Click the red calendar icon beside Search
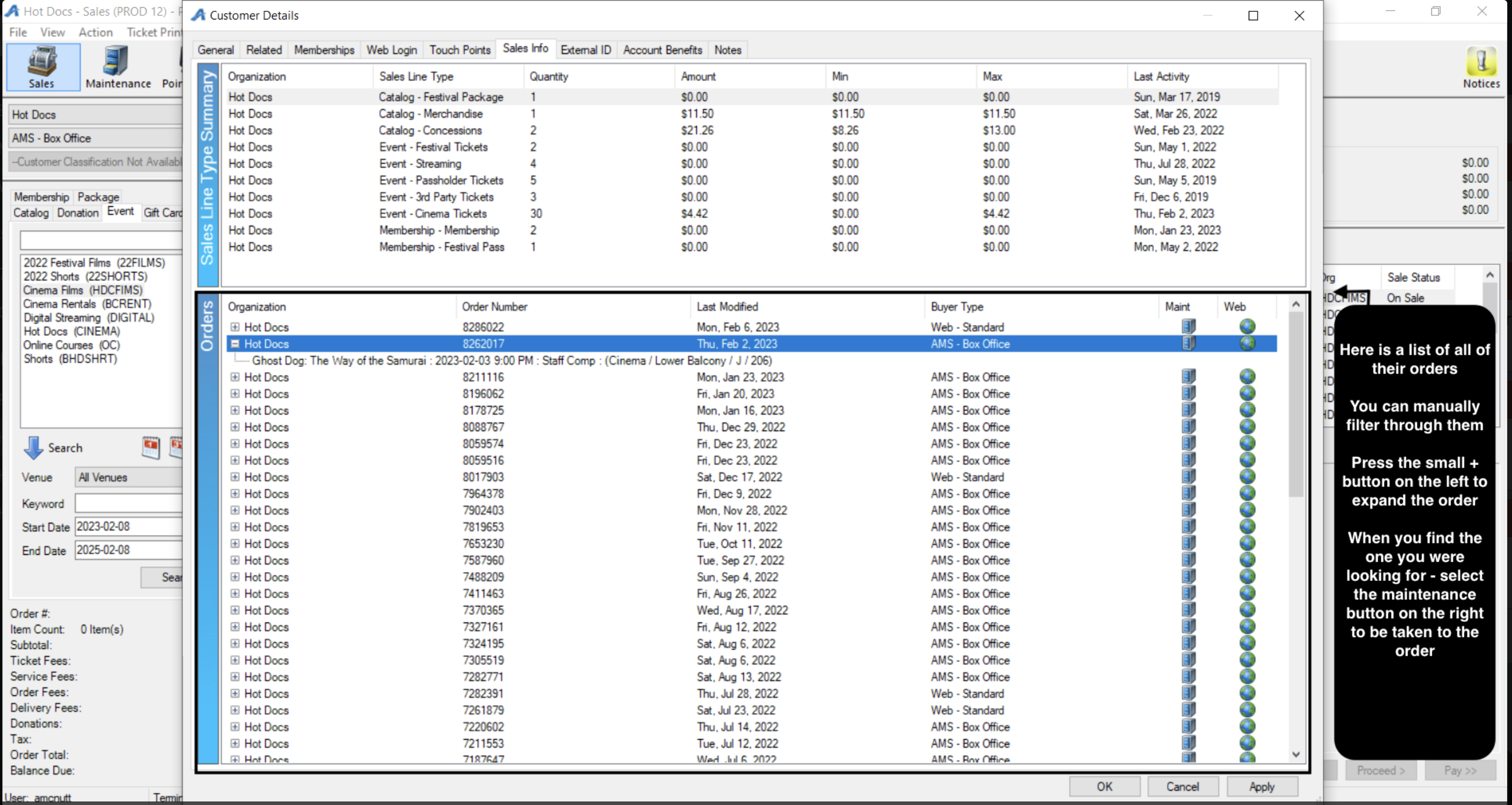Viewport: 1512px width, 805px height. point(151,448)
